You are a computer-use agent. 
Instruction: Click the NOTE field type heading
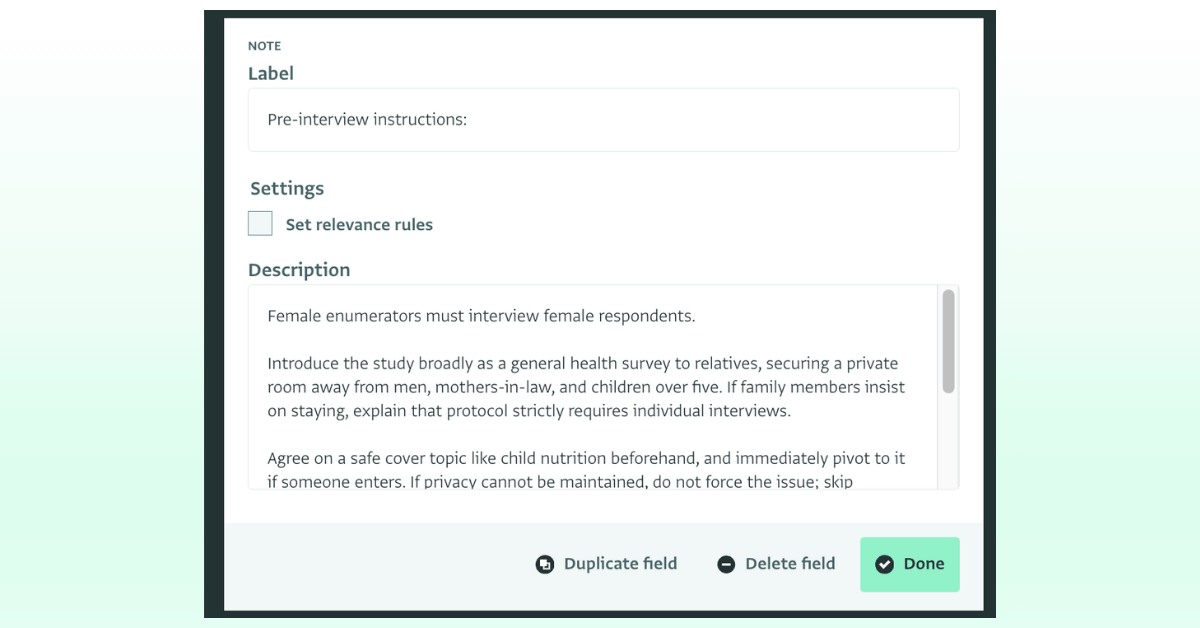click(x=265, y=46)
